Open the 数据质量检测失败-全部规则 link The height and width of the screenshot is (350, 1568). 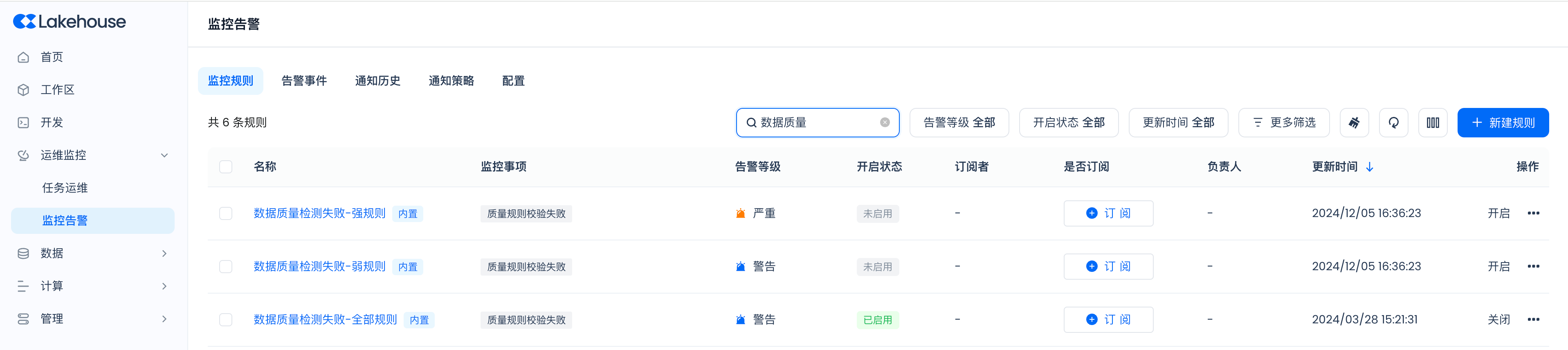[325, 320]
